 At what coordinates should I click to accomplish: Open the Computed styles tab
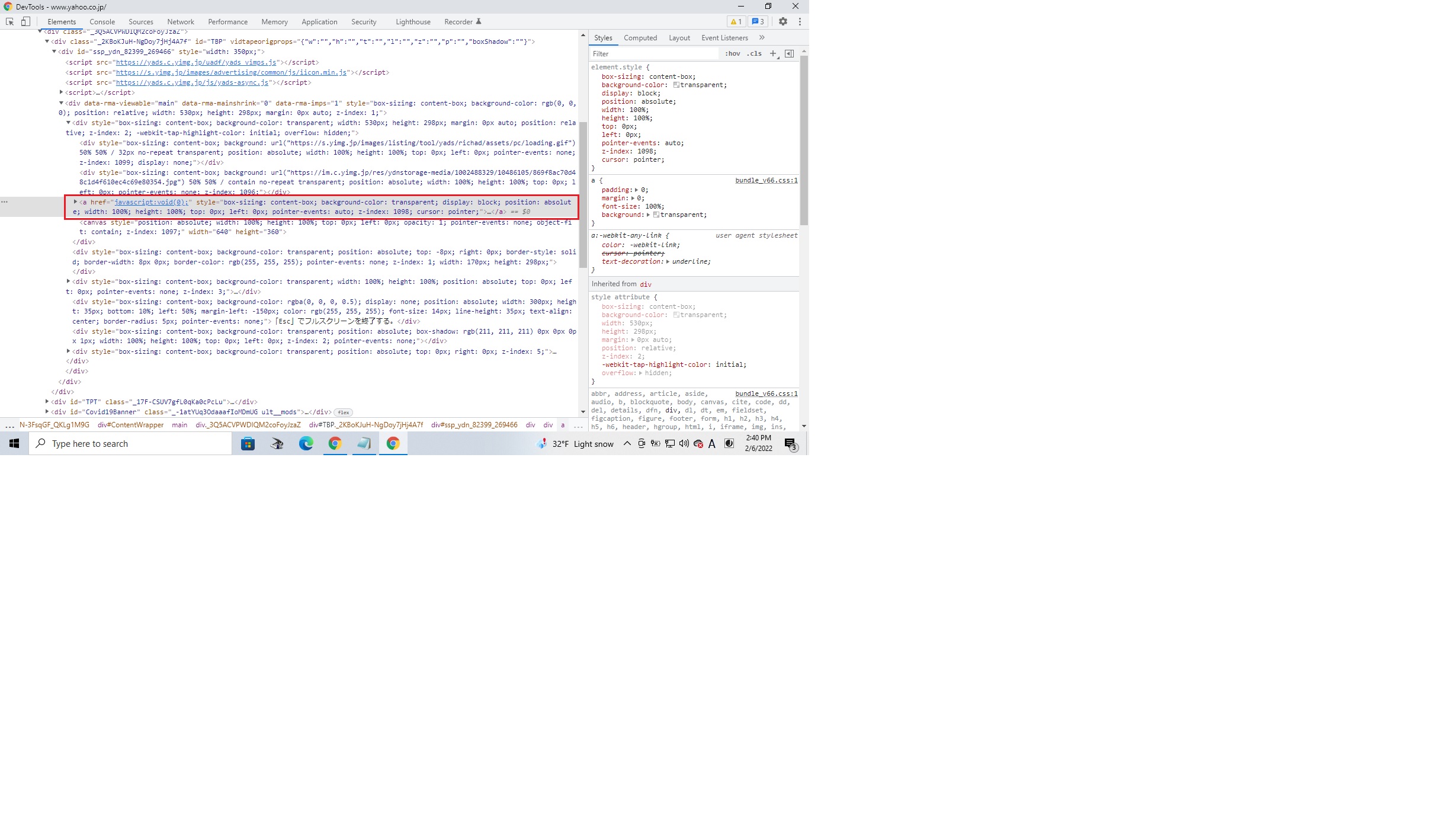(x=640, y=38)
